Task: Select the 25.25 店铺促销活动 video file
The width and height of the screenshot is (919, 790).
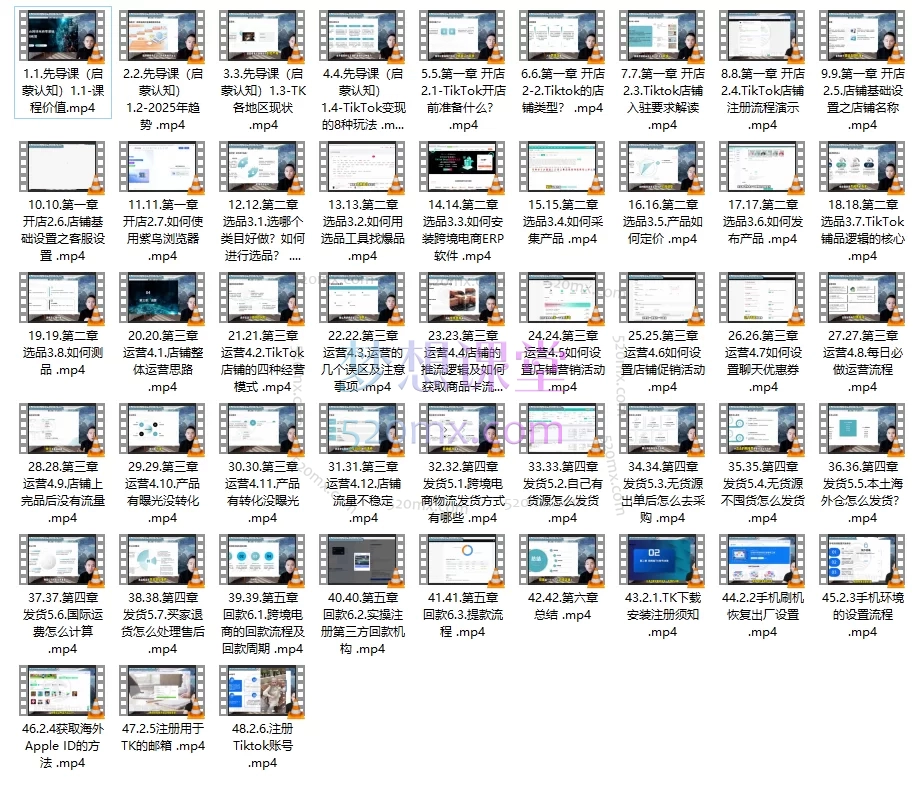Action: pos(662,298)
